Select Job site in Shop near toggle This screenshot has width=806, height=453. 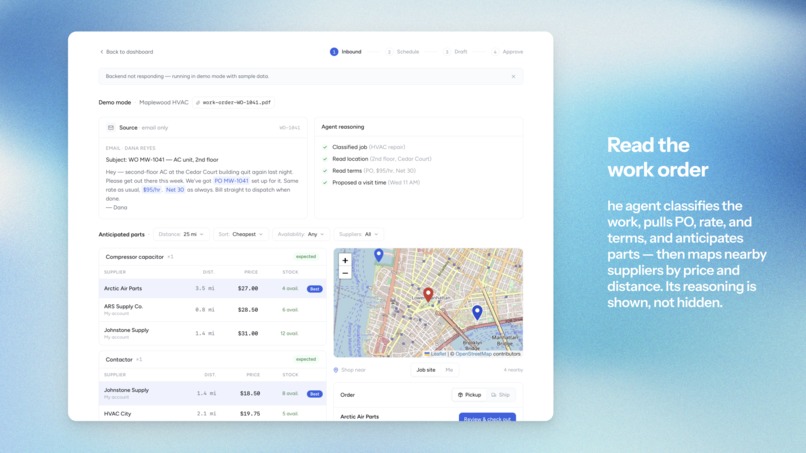tap(426, 370)
